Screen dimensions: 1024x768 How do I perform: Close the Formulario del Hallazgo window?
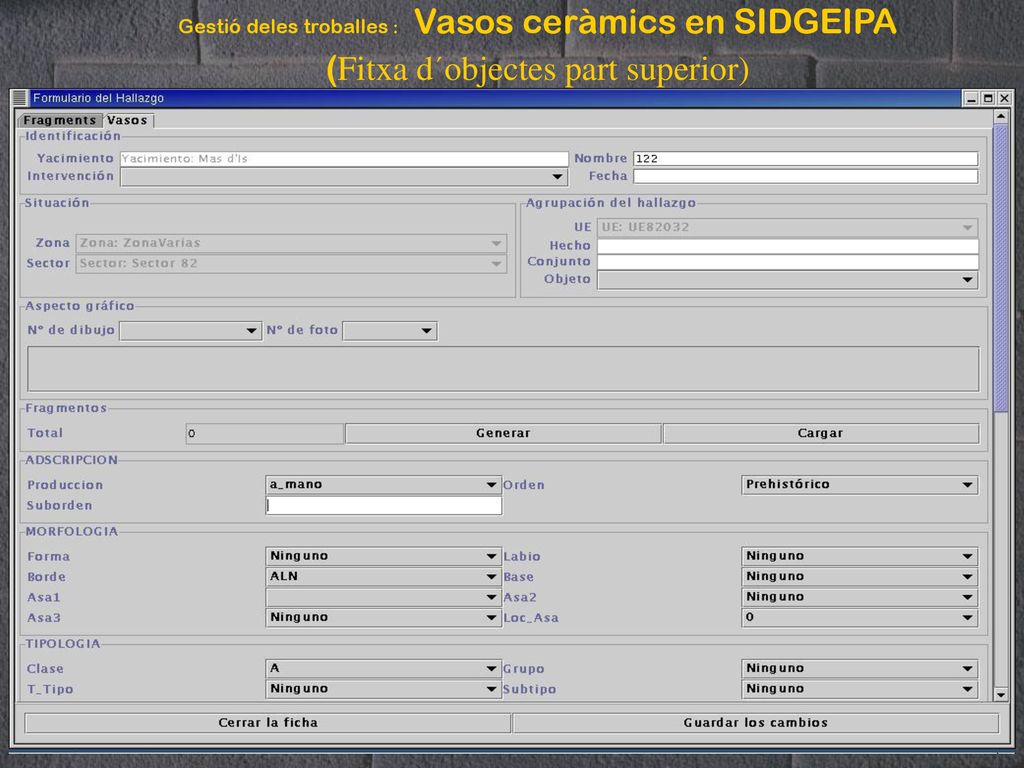1004,99
